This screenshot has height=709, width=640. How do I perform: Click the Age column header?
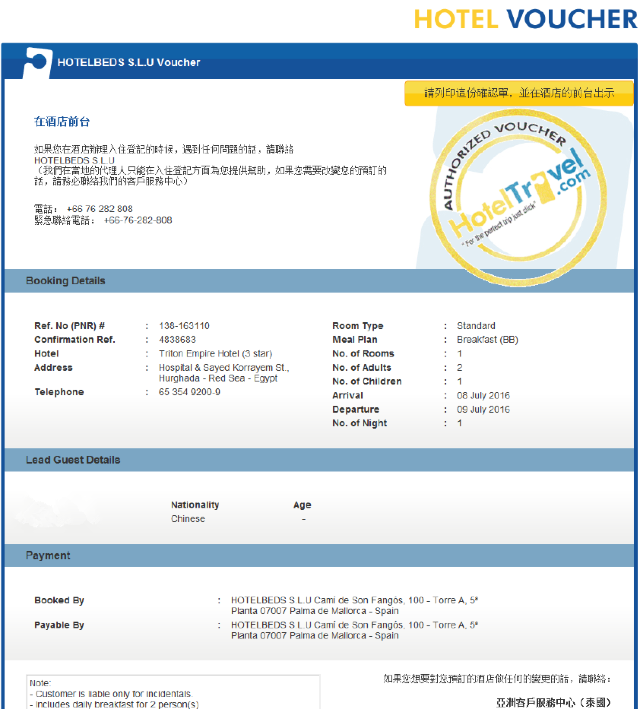302,505
